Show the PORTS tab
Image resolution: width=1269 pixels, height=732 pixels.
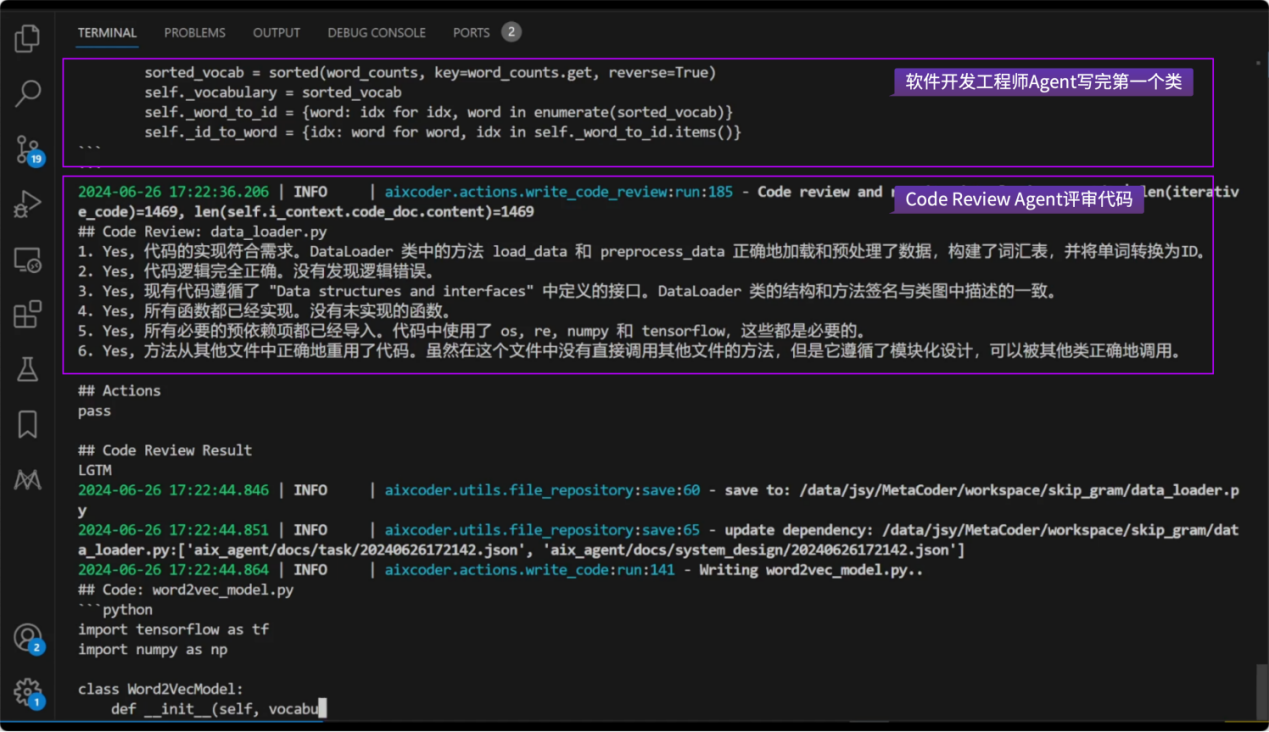471,33
